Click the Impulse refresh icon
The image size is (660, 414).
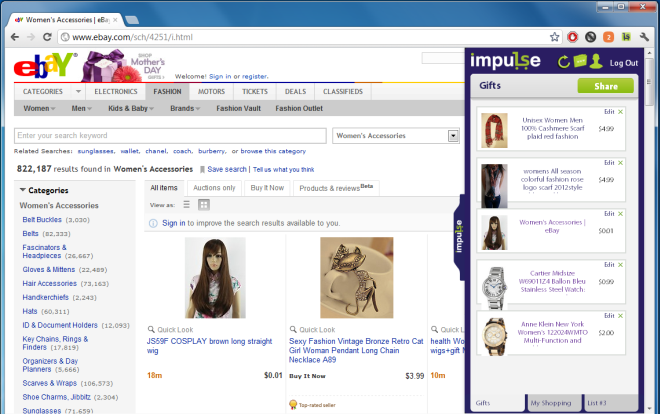point(563,62)
